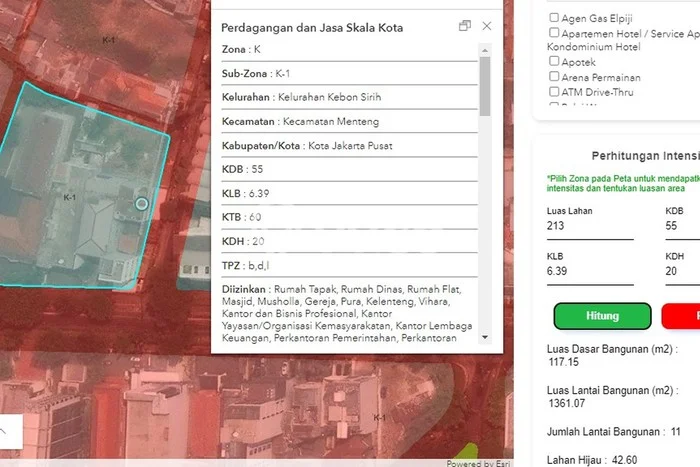The height and width of the screenshot is (467, 700).
Task: Click the 'Powered by Esri' attribution
Action: click(x=478, y=463)
